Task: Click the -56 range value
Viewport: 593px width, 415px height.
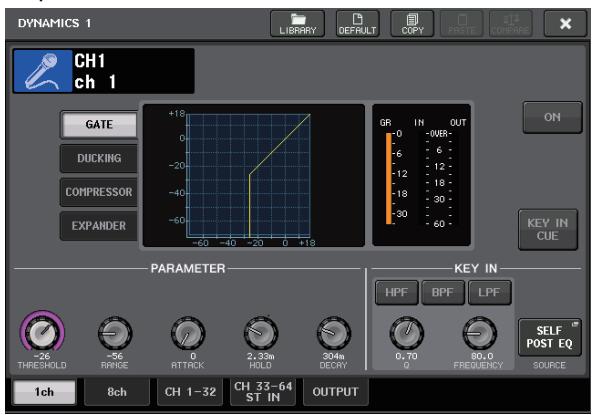Action: point(115,356)
